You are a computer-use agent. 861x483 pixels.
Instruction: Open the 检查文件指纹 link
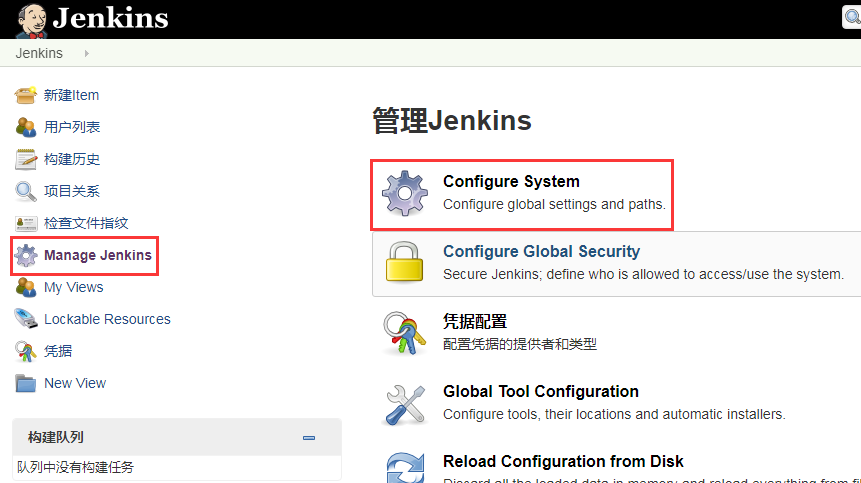coord(86,223)
